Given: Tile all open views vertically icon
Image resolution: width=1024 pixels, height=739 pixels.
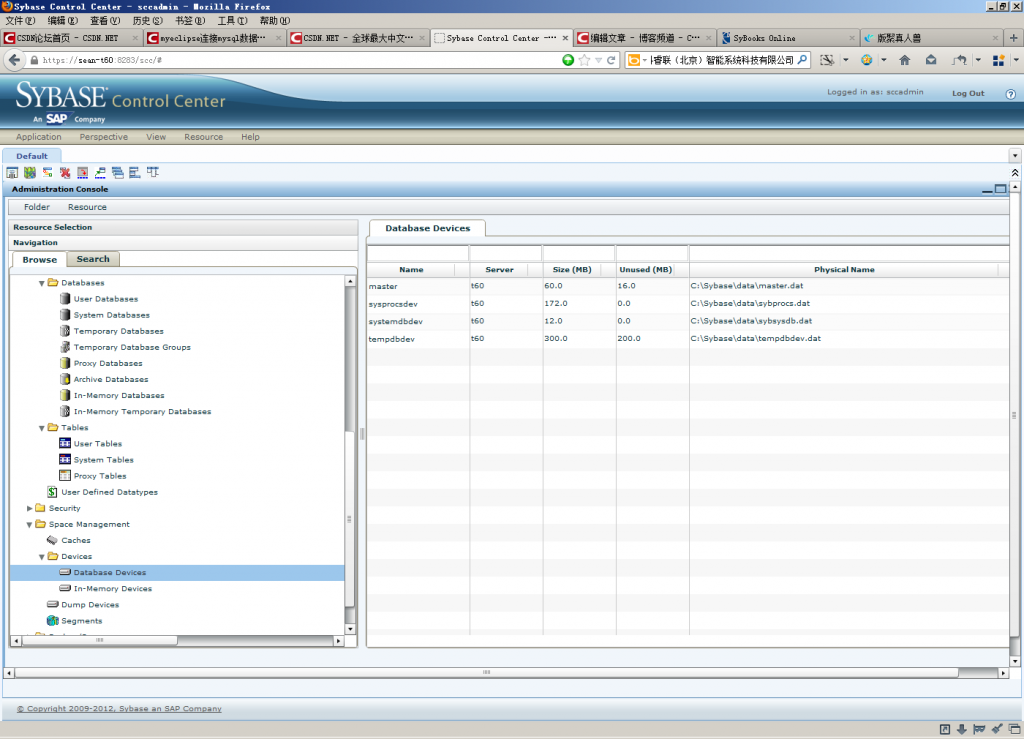Looking at the screenshot, I should pyautogui.click(x=135, y=172).
